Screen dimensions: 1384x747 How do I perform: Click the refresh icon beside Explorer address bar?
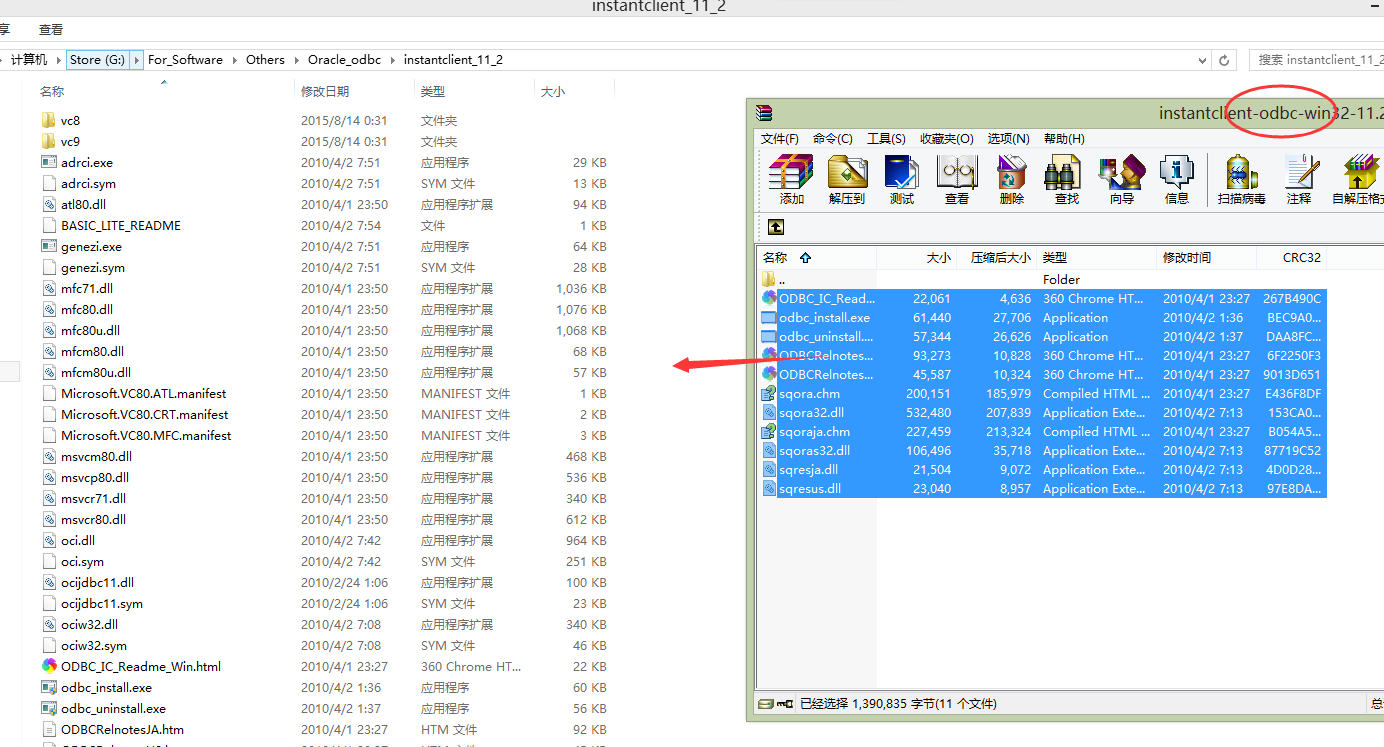(x=1225, y=60)
